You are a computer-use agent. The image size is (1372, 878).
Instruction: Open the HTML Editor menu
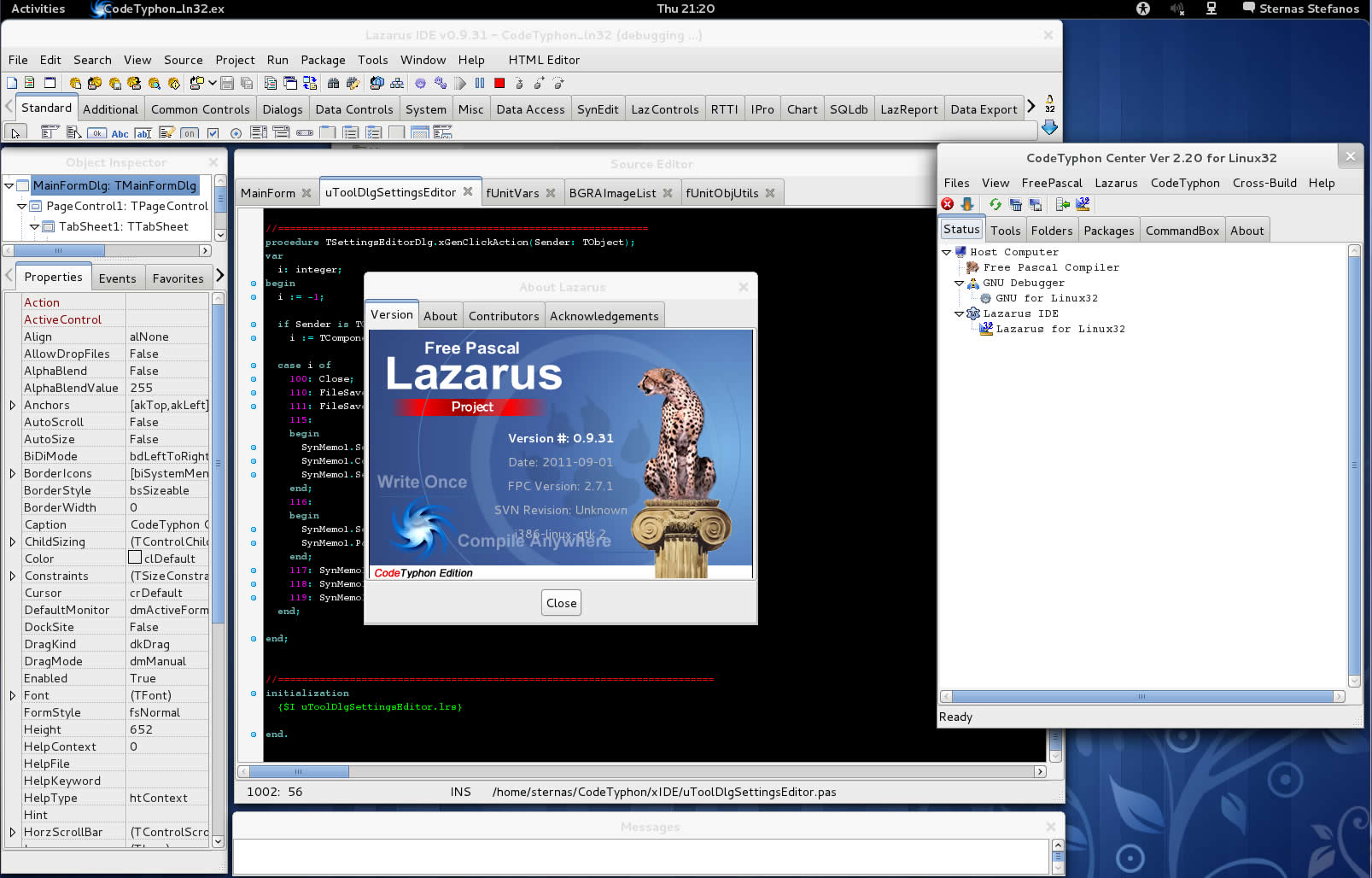[544, 60]
